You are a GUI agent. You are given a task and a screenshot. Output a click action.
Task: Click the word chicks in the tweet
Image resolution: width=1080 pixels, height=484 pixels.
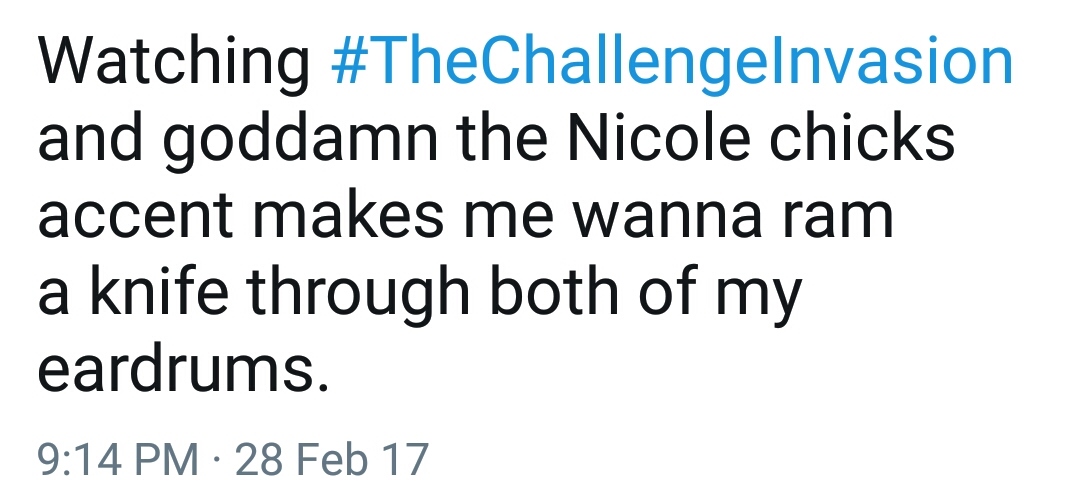[x=862, y=138]
